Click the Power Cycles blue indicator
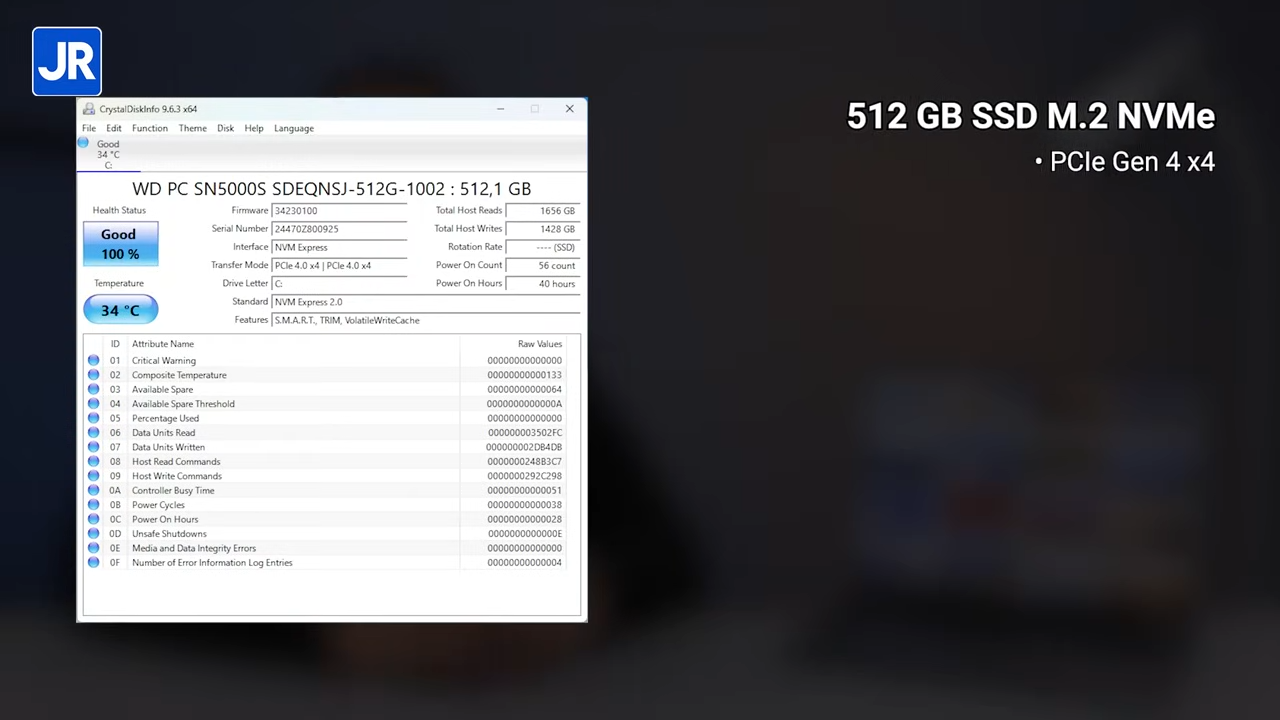Viewport: 1280px width, 720px height. tap(93, 504)
